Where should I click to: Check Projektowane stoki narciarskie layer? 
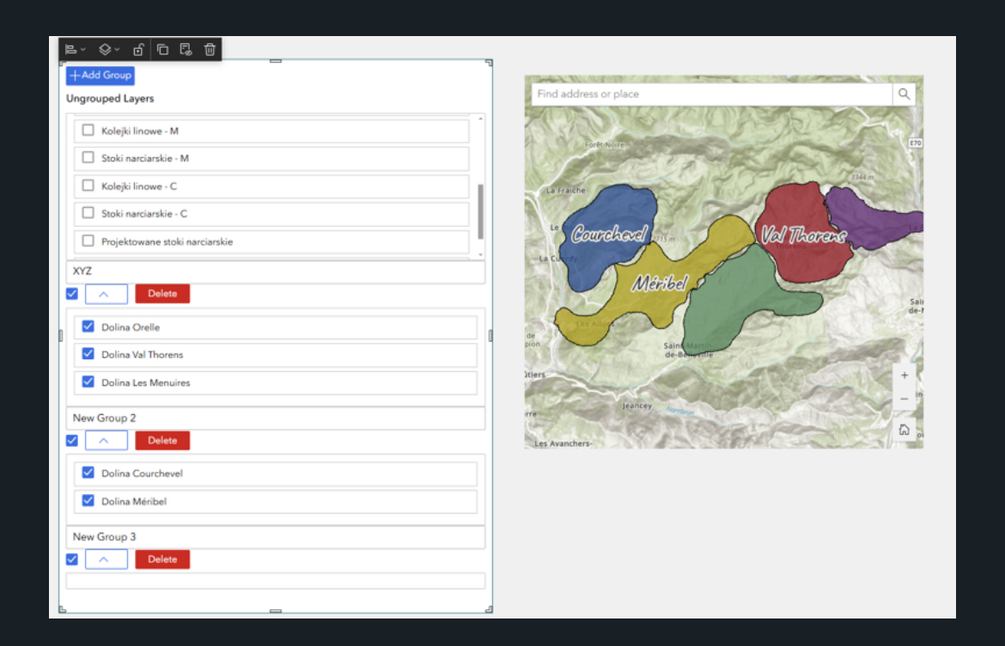coord(88,241)
